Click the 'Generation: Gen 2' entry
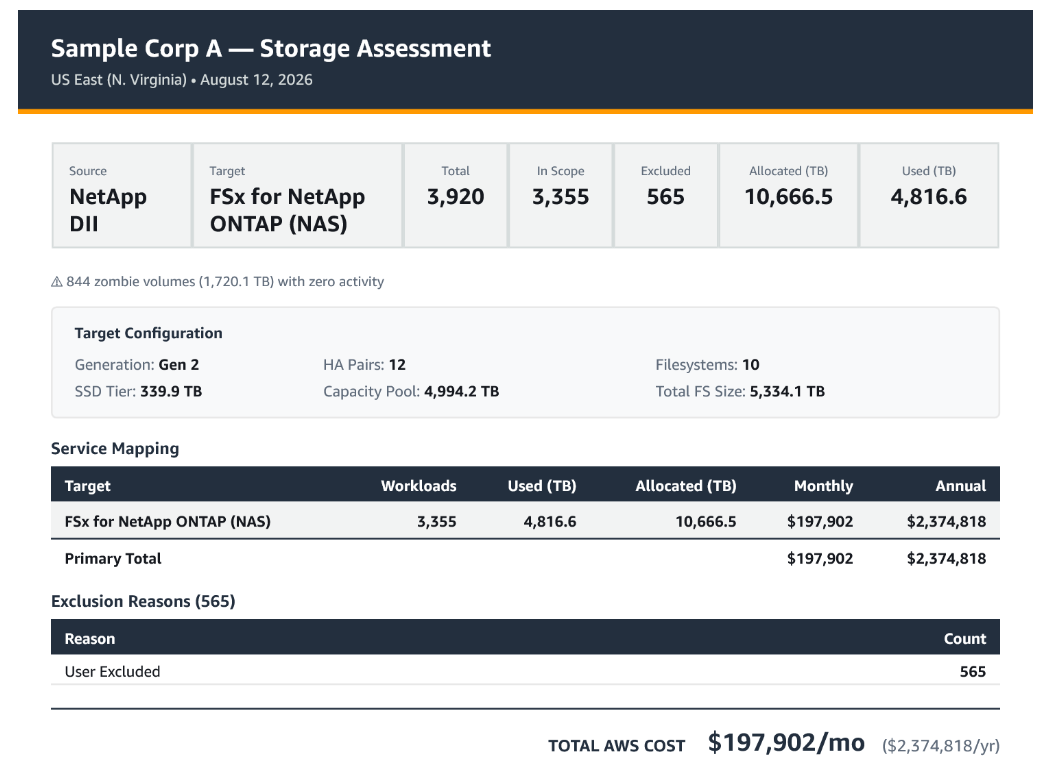The height and width of the screenshot is (760, 1050). coord(137,365)
